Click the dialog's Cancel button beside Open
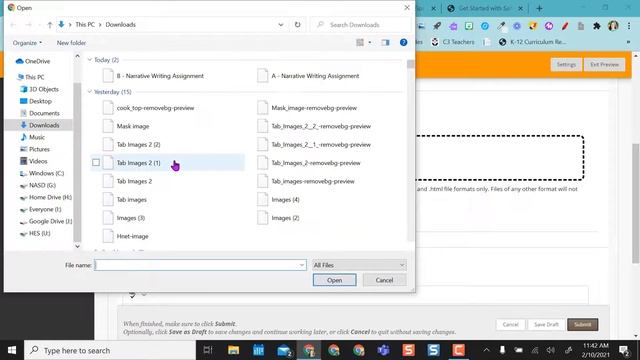640x360 pixels. pyautogui.click(x=384, y=280)
